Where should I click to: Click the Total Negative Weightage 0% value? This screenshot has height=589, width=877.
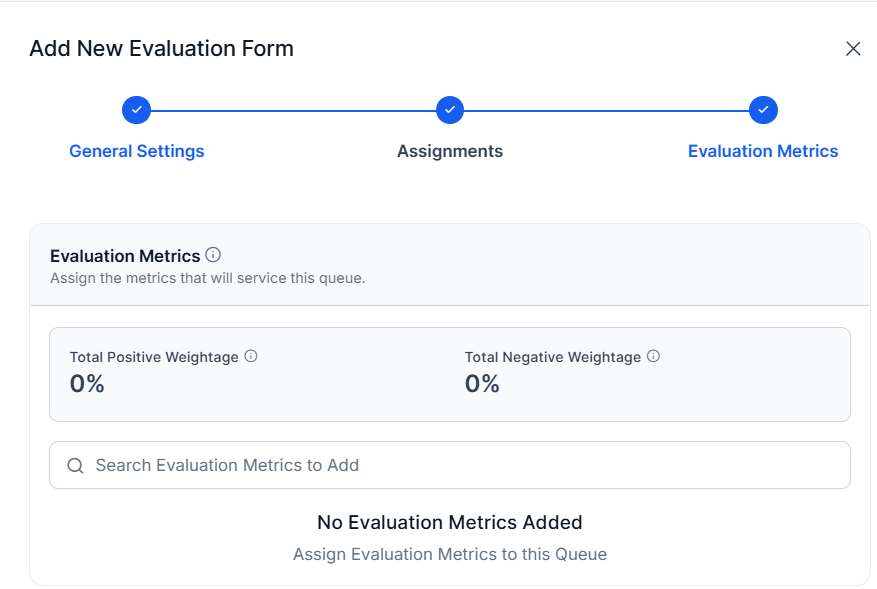click(482, 384)
